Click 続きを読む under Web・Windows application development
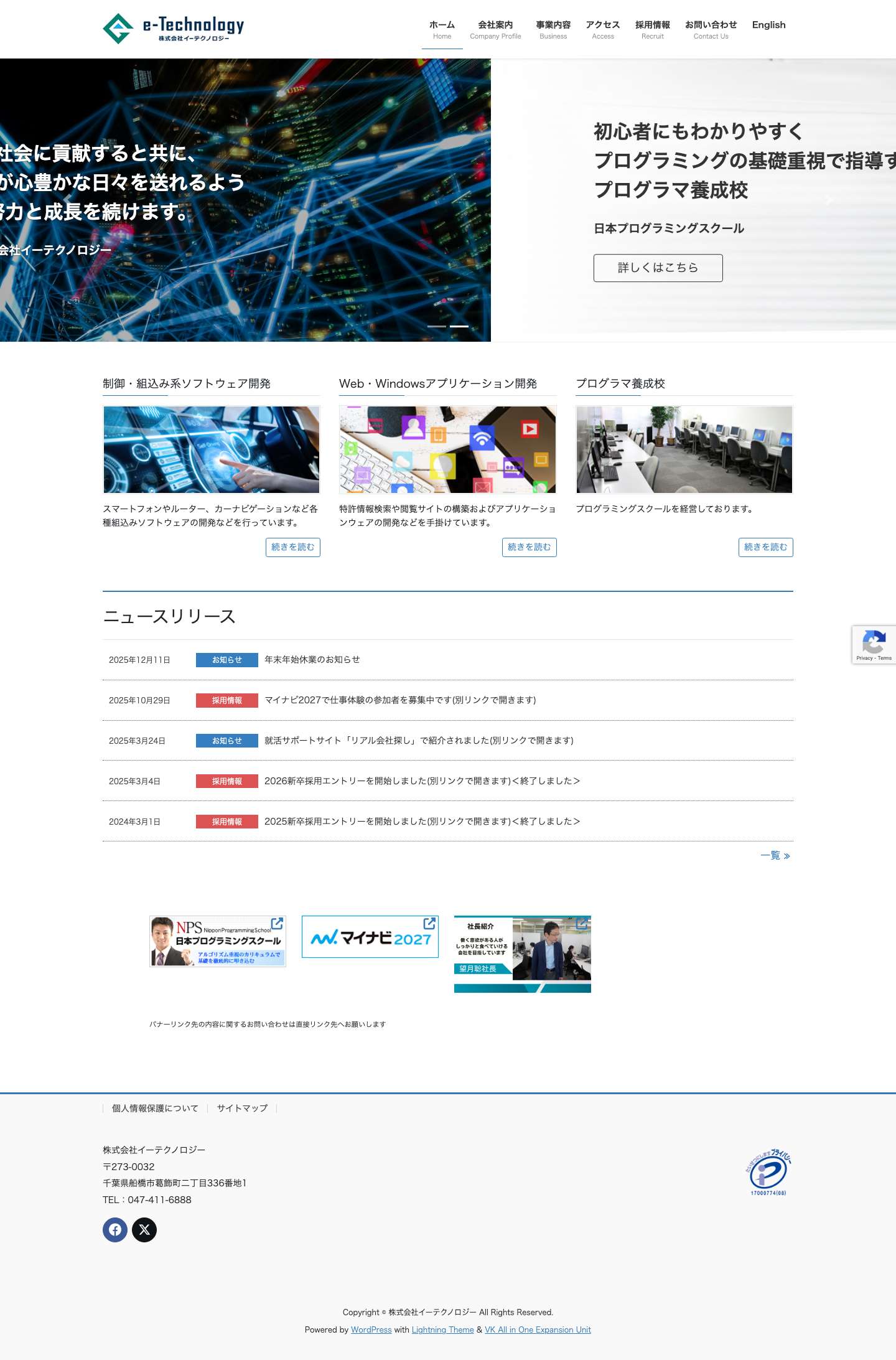The image size is (896, 1360). pos(529,547)
